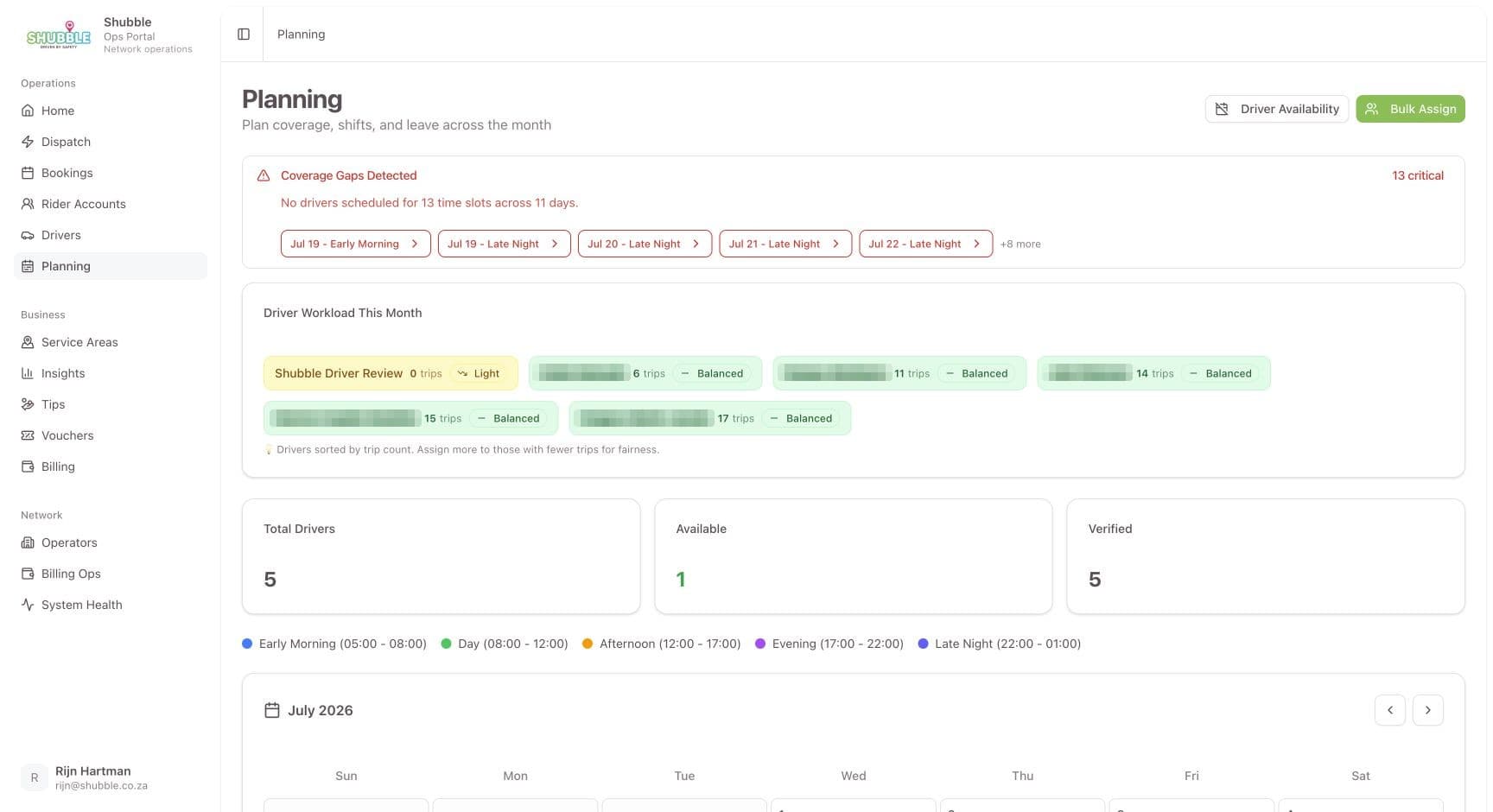Click the System Health pulse icon
1493x812 pixels.
28,605
